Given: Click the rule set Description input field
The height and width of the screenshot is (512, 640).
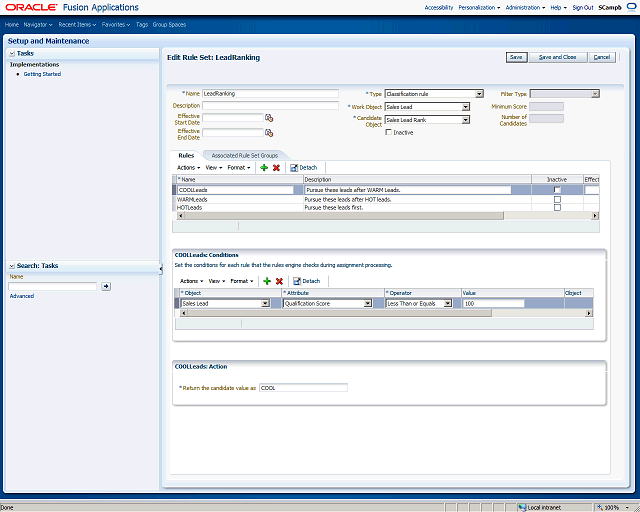Looking at the screenshot, I should (270, 105).
